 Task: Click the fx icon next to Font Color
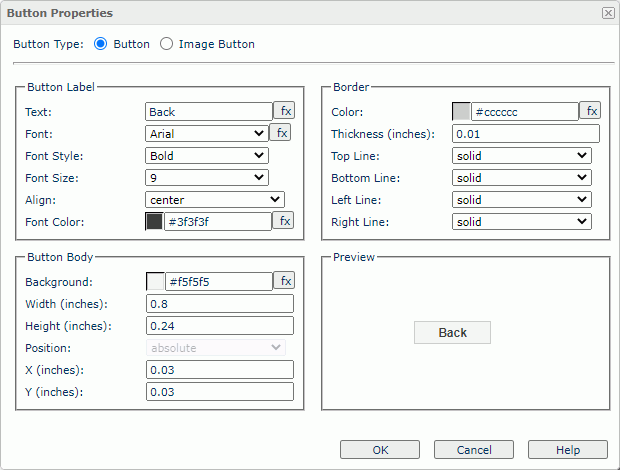click(285, 221)
